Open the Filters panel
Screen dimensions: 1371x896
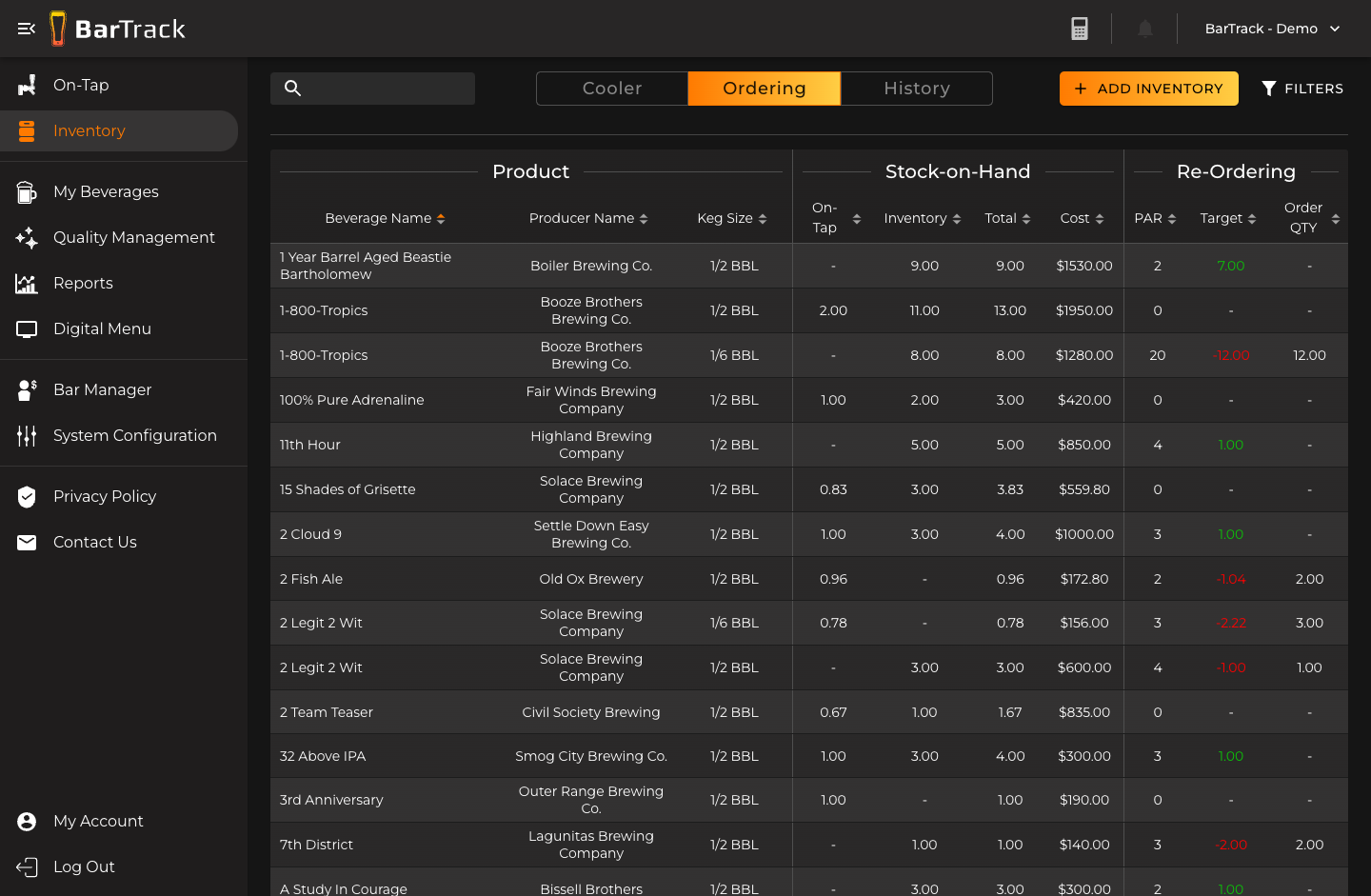[1302, 88]
